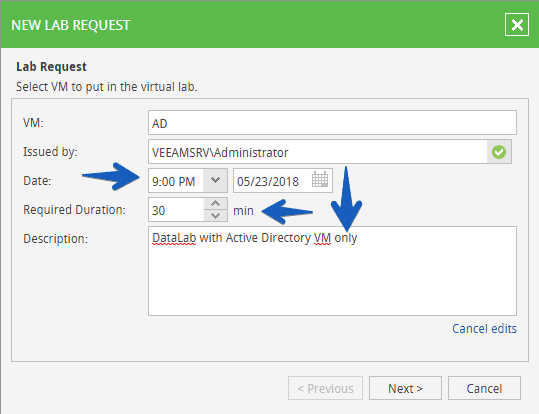Focus the VM field containing AD
This screenshot has width=539, height=414.
pyautogui.click(x=332, y=123)
